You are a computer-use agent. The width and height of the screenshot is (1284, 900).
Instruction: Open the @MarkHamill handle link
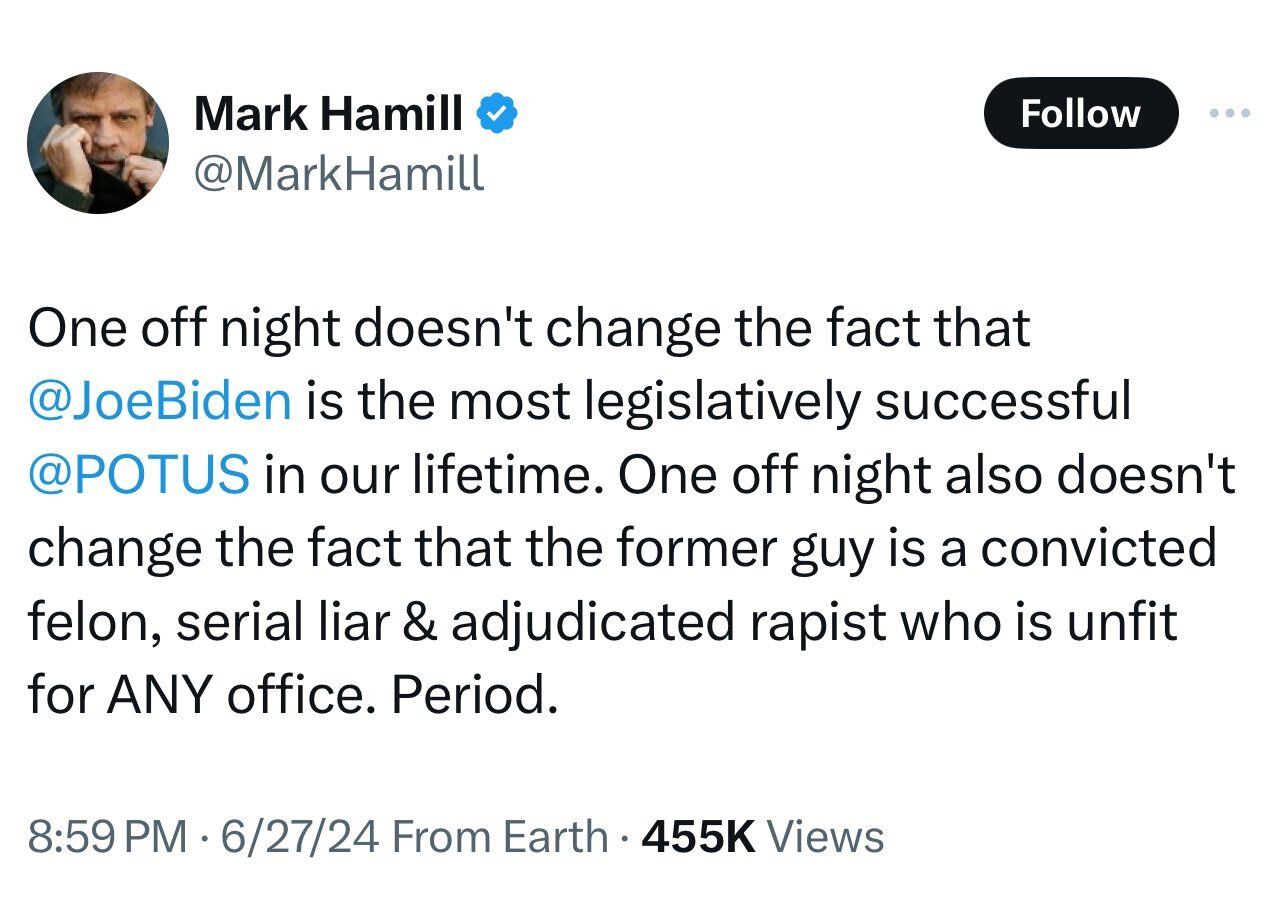[x=338, y=174]
